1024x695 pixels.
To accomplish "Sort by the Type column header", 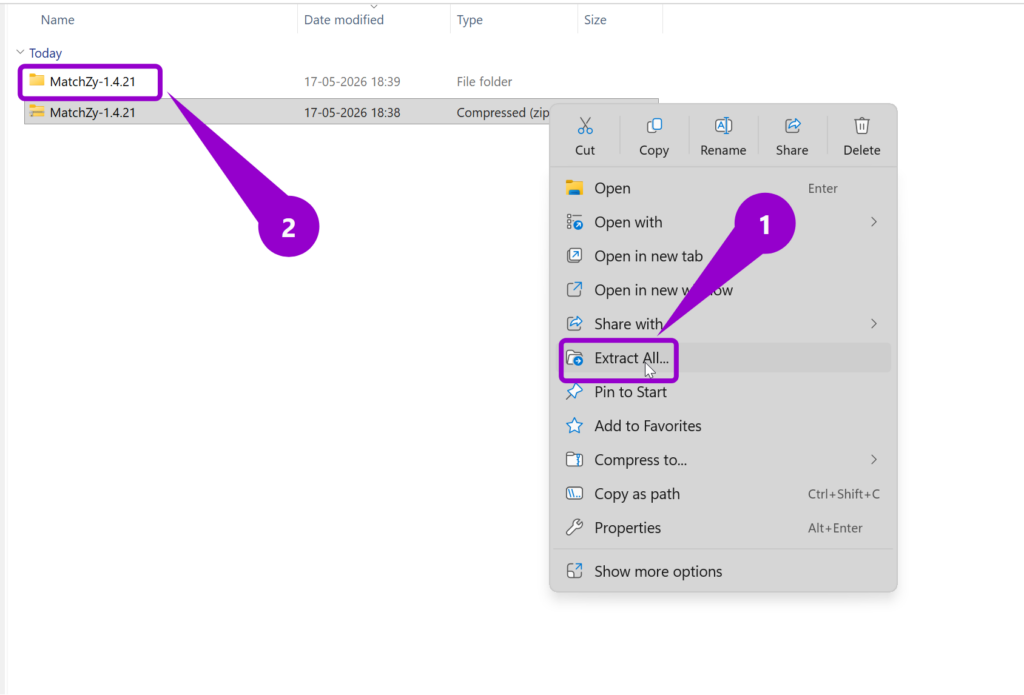I will click(x=470, y=20).
